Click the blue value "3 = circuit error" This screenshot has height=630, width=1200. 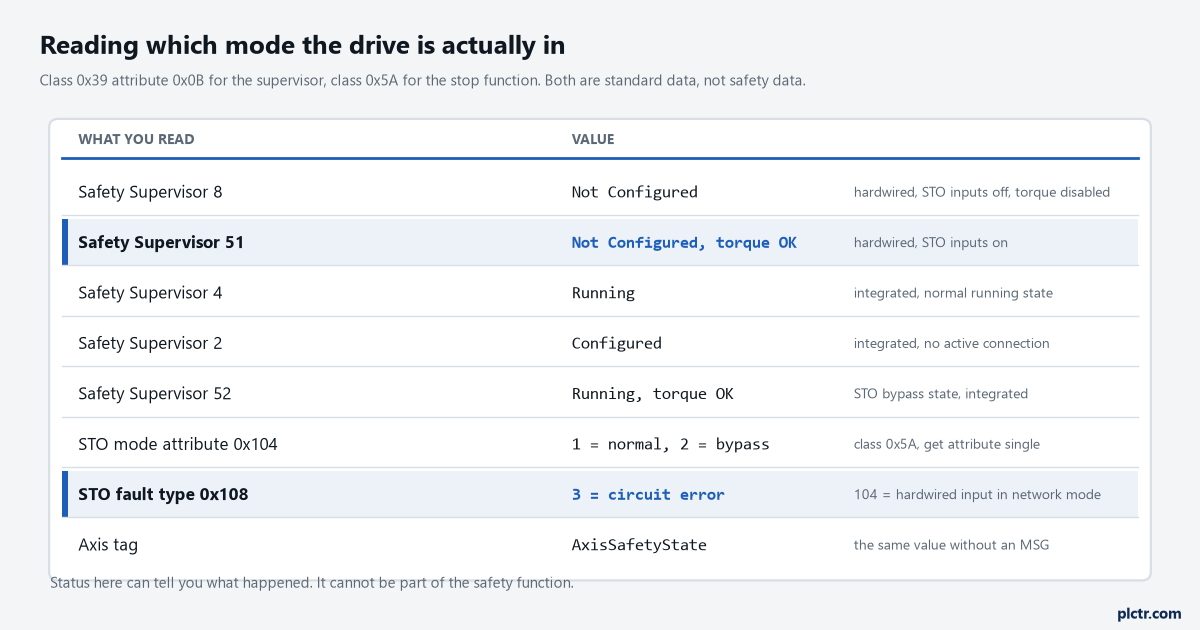click(648, 495)
